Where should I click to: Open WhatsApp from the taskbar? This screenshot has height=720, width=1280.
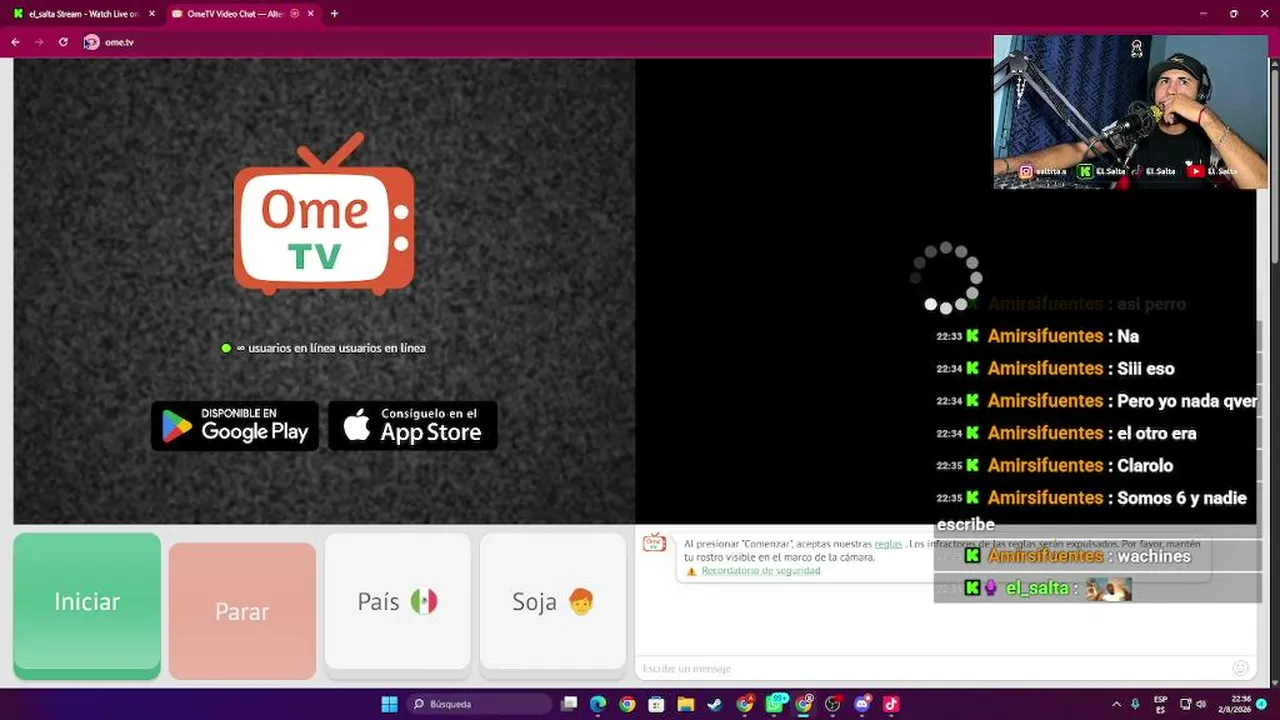click(x=775, y=704)
